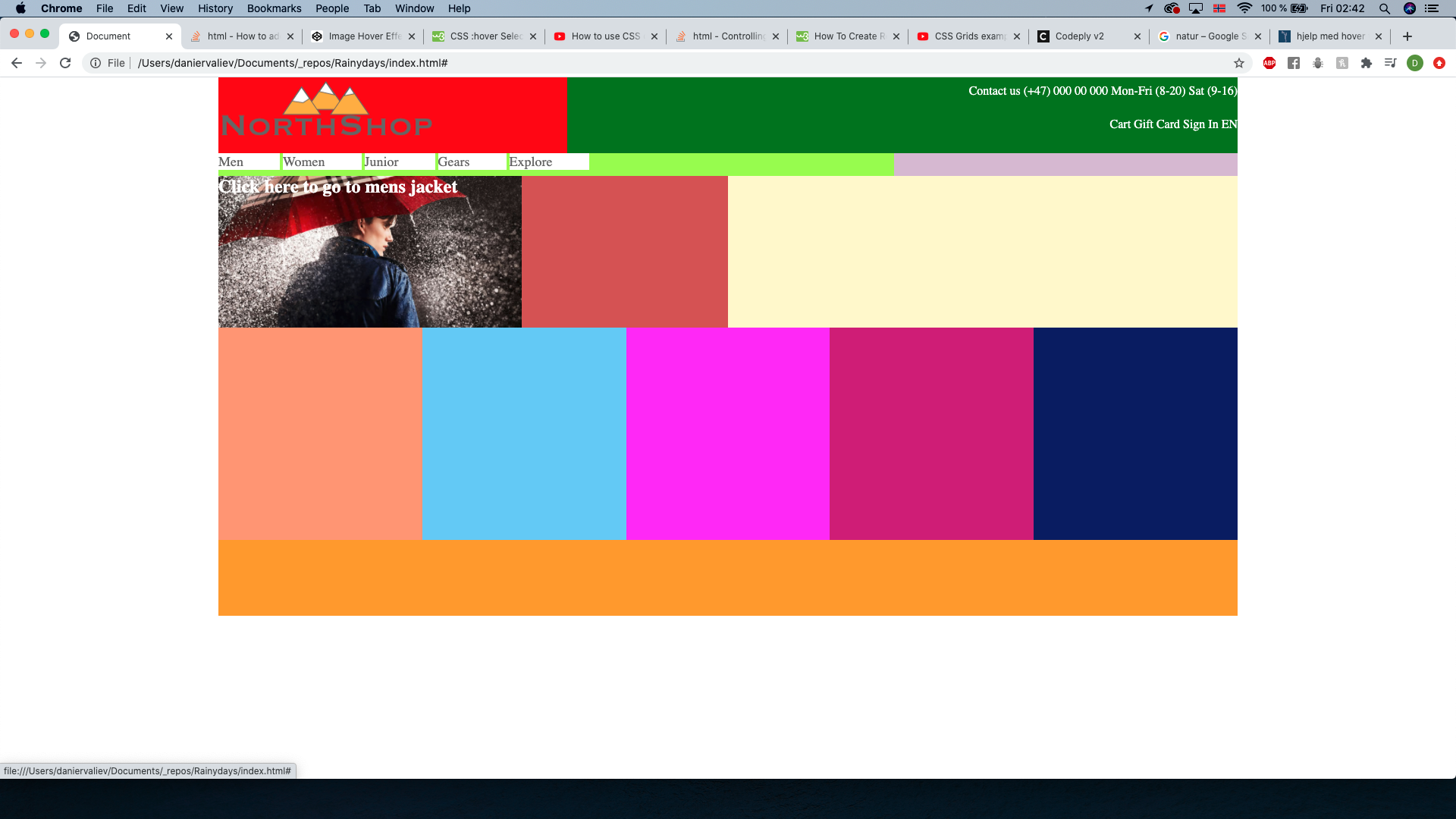This screenshot has width=1456, height=819.
Task: Open the AdBlock Plus extension icon
Action: pyautogui.click(x=1269, y=63)
